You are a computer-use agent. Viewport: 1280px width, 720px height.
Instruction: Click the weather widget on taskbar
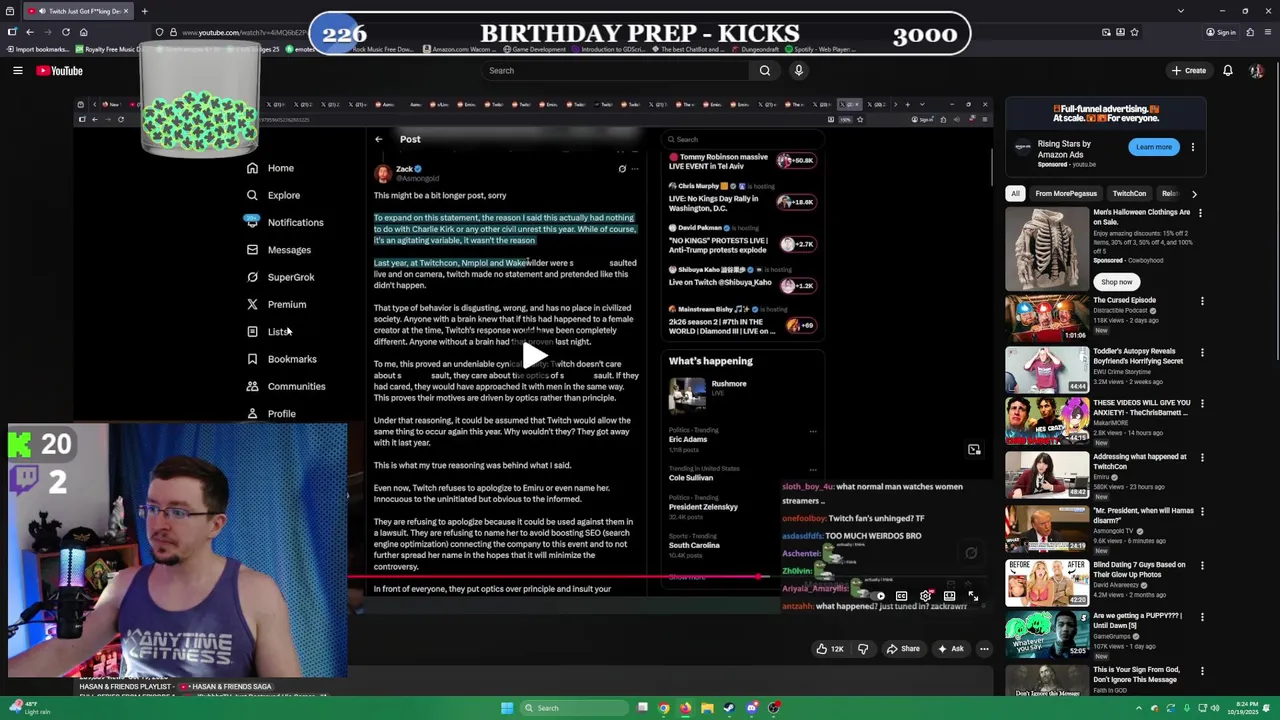tap(30, 708)
